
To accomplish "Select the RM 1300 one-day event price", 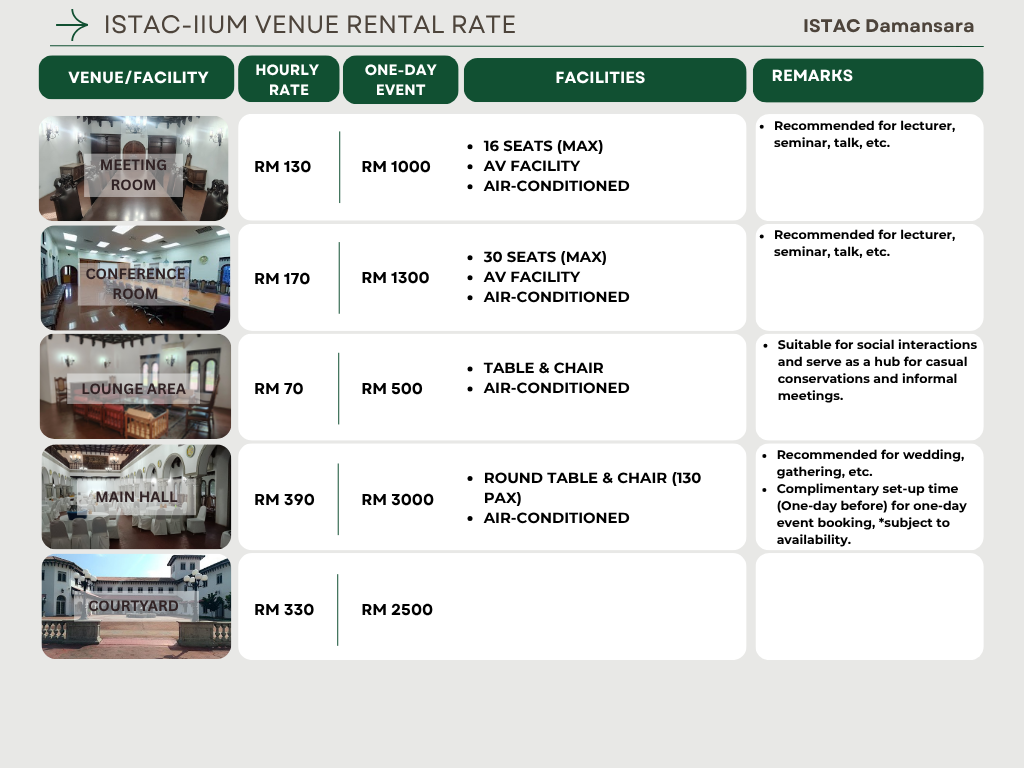I will click(x=395, y=278).
